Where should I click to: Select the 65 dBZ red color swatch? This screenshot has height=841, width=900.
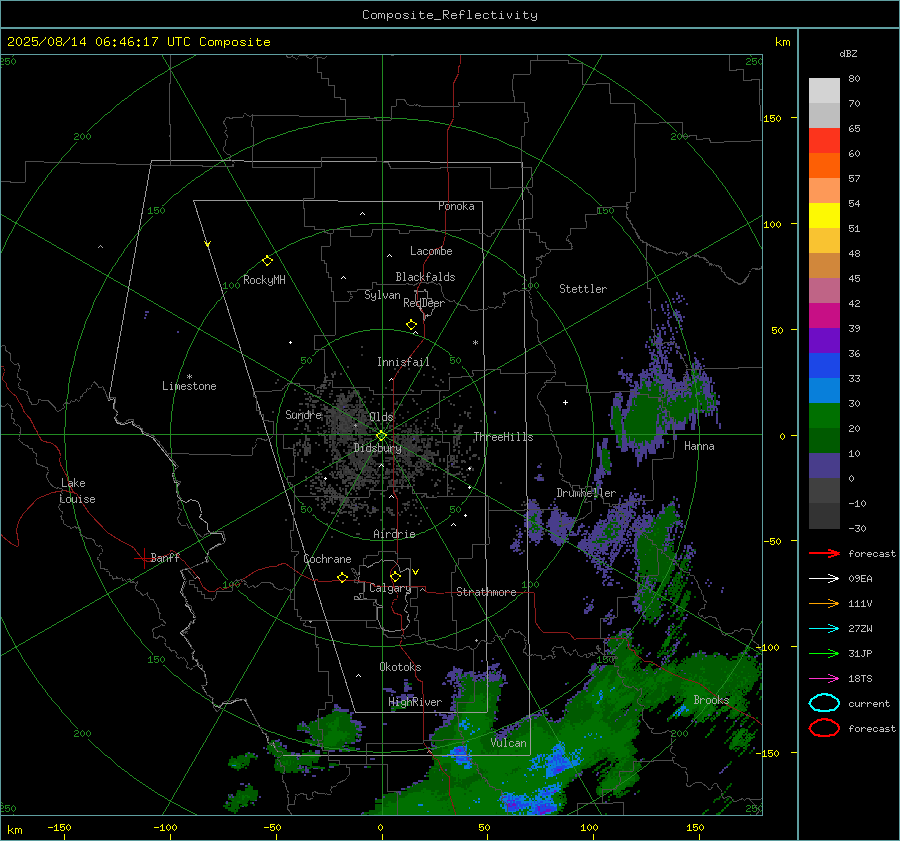pyautogui.click(x=824, y=140)
